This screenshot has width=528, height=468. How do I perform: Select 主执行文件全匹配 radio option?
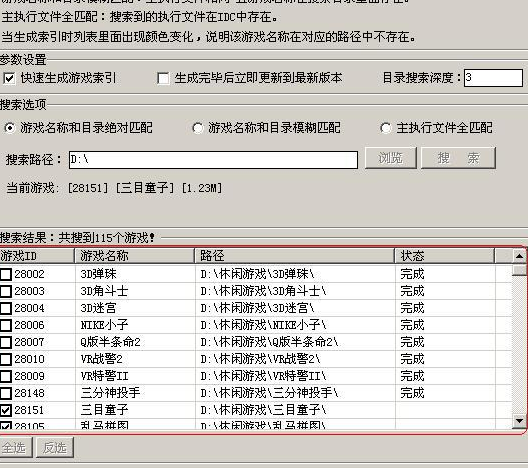[x=386, y=128]
